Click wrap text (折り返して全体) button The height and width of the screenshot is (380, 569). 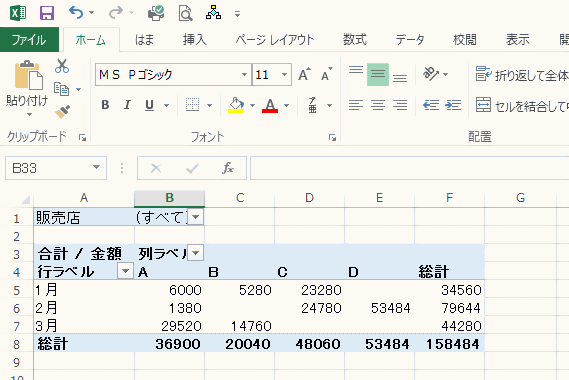[522, 74]
